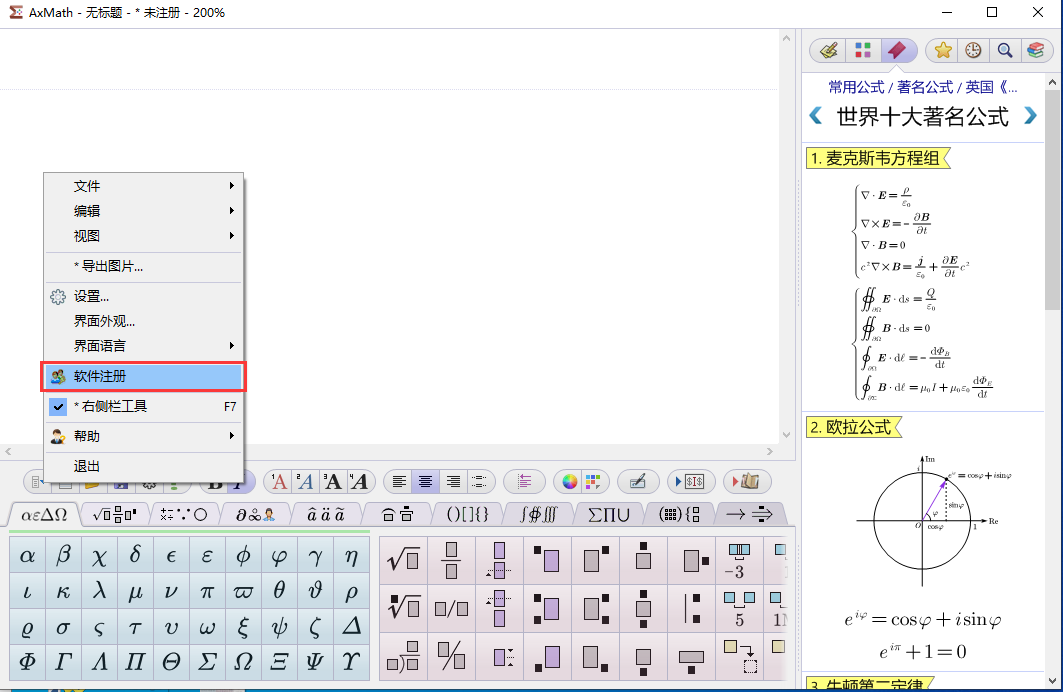Insert Greek letter beta

click(x=63, y=555)
